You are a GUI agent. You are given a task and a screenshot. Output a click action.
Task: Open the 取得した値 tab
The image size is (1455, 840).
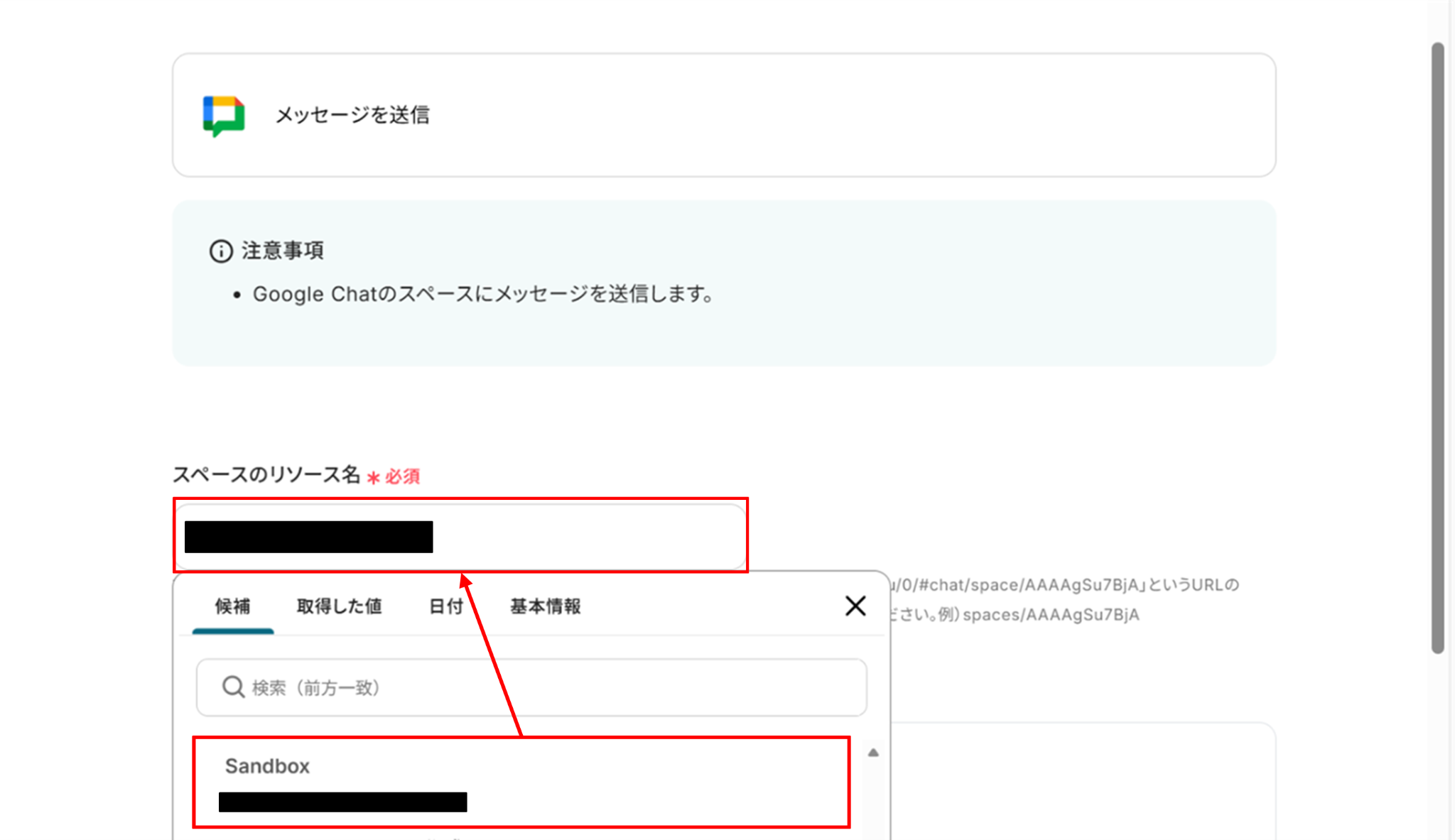click(x=339, y=606)
